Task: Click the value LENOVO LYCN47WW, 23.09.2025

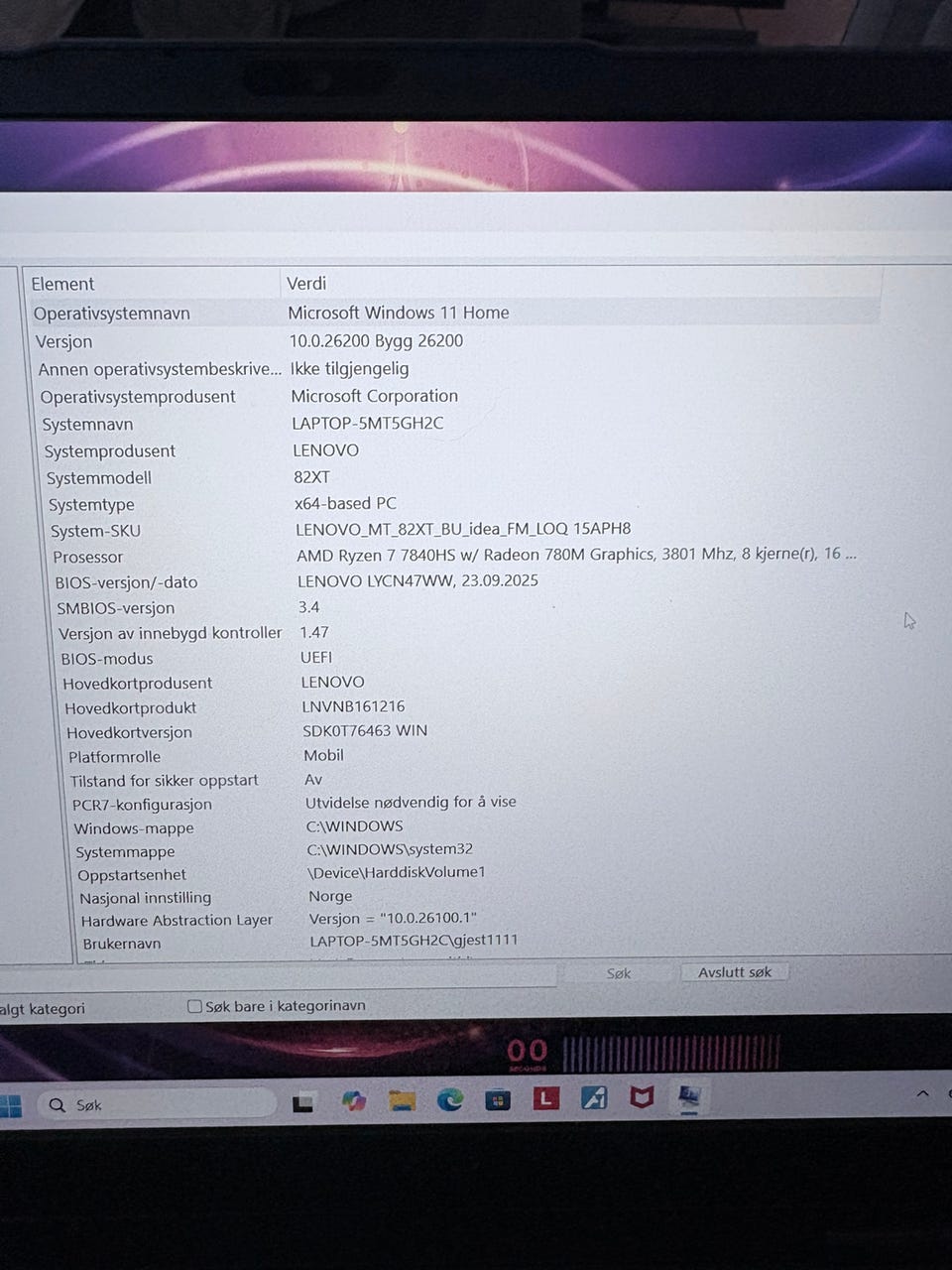Action: click(x=417, y=580)
